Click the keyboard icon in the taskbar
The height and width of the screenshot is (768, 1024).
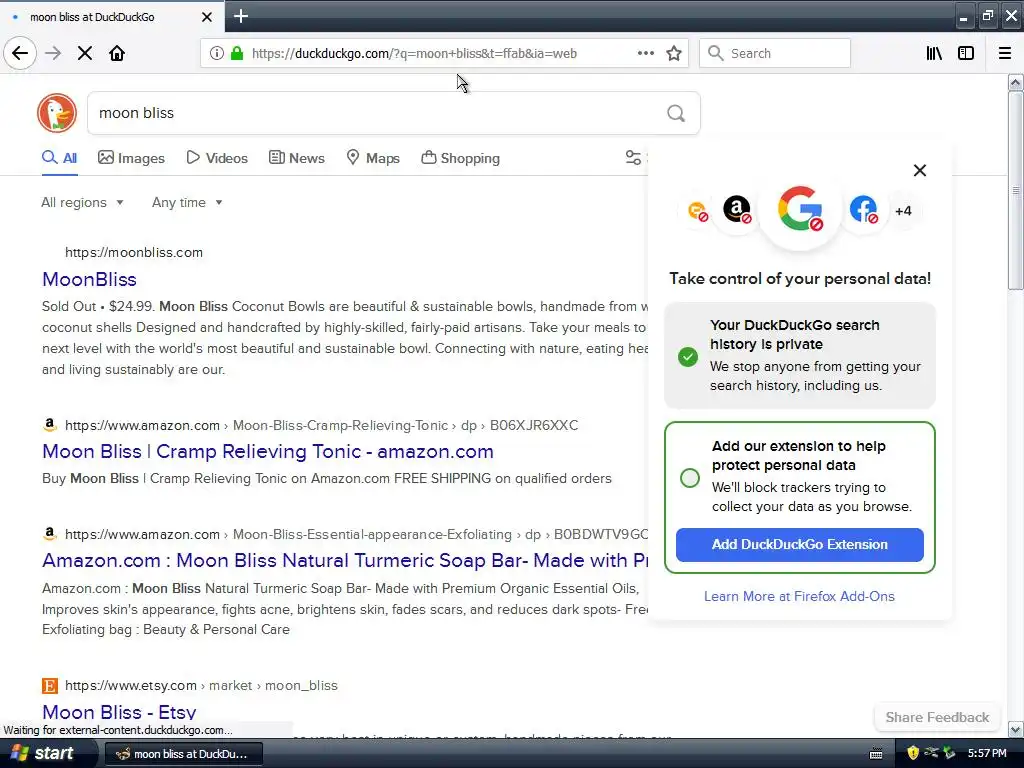tap(876, 754)
